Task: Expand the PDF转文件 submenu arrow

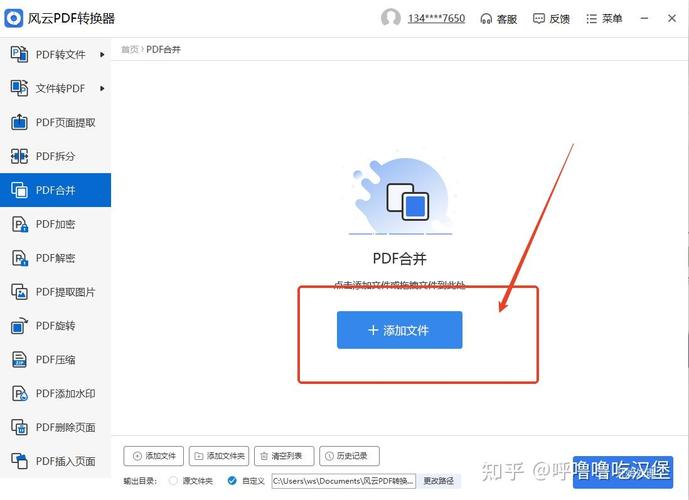Action: 102,55
